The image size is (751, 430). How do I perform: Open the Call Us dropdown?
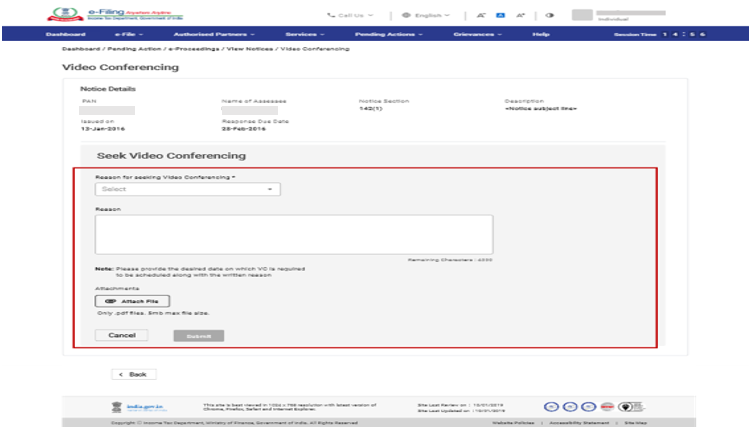[350, 16]
